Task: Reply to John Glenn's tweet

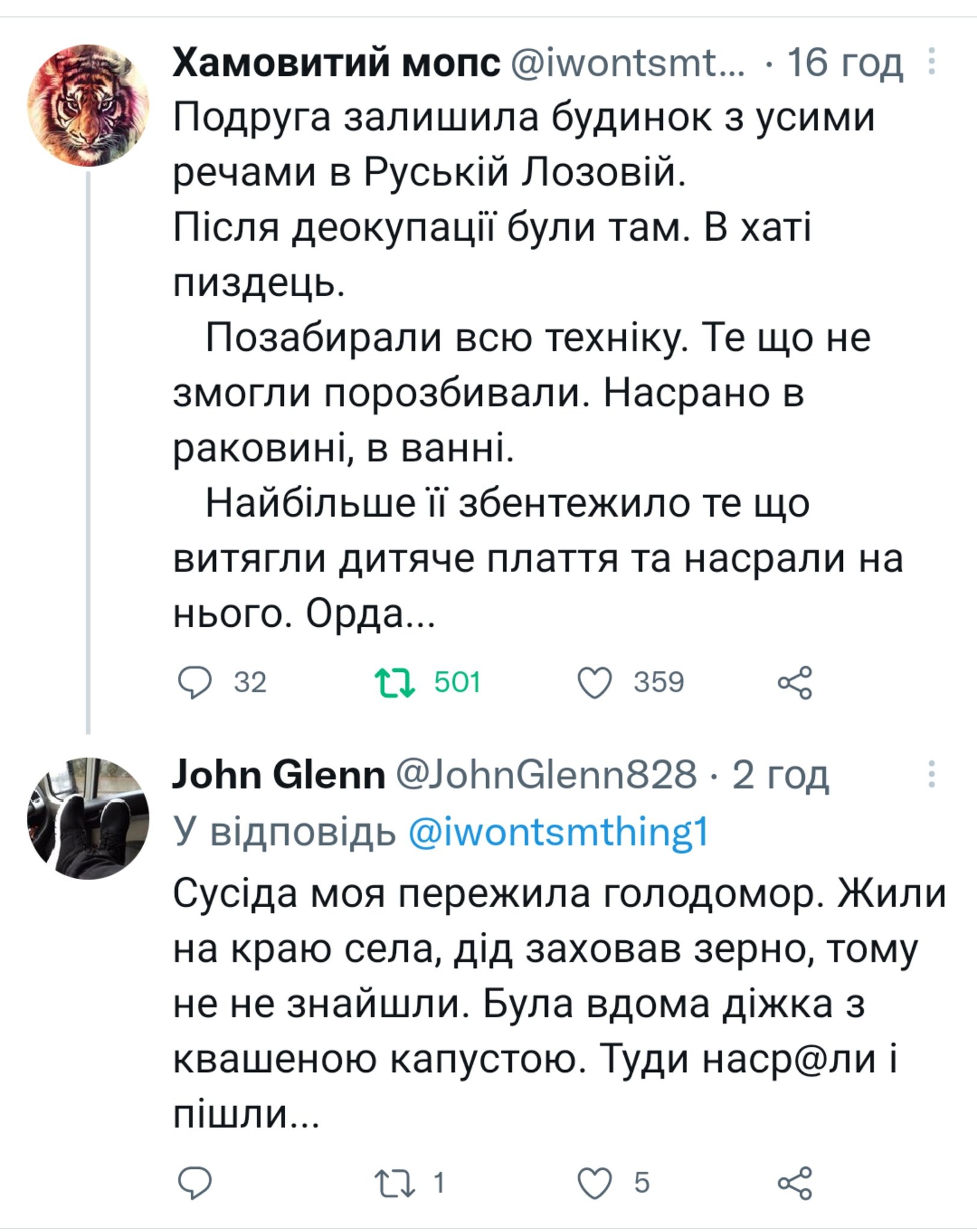Action: [x=195, y=1183]
